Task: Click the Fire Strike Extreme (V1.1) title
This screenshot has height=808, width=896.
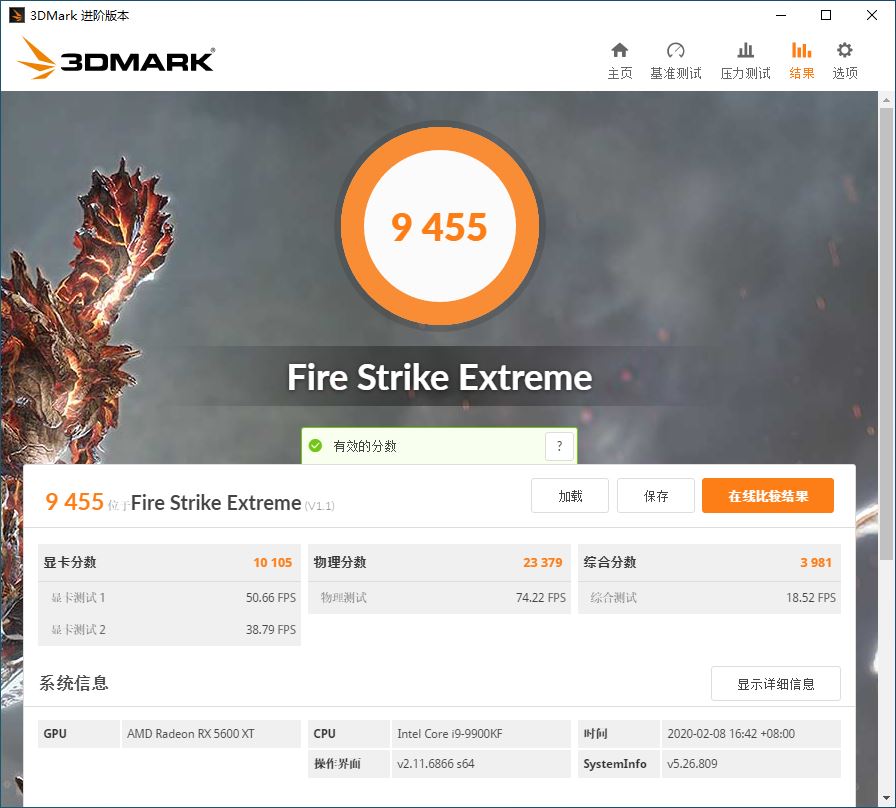Action: coord(218,502)
